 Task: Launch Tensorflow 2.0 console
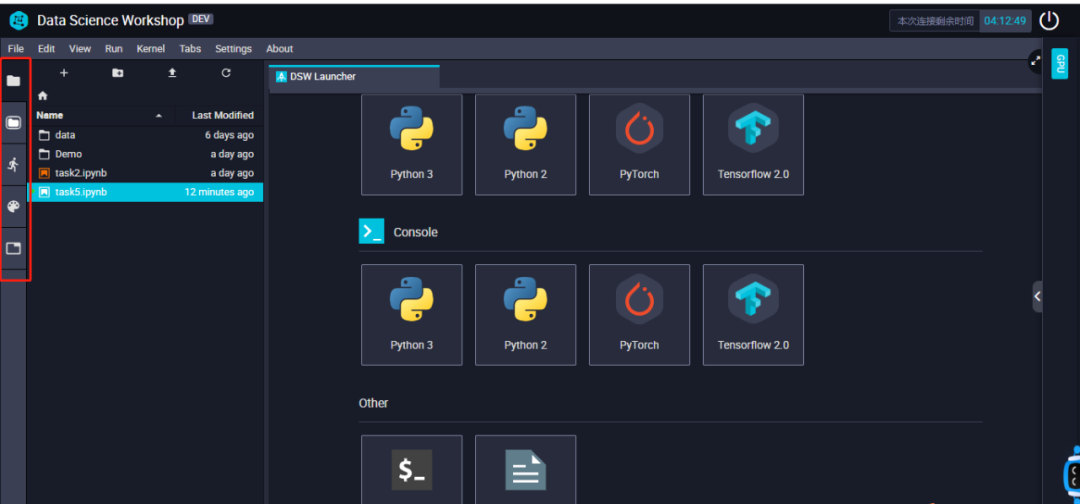click(754, 315)
